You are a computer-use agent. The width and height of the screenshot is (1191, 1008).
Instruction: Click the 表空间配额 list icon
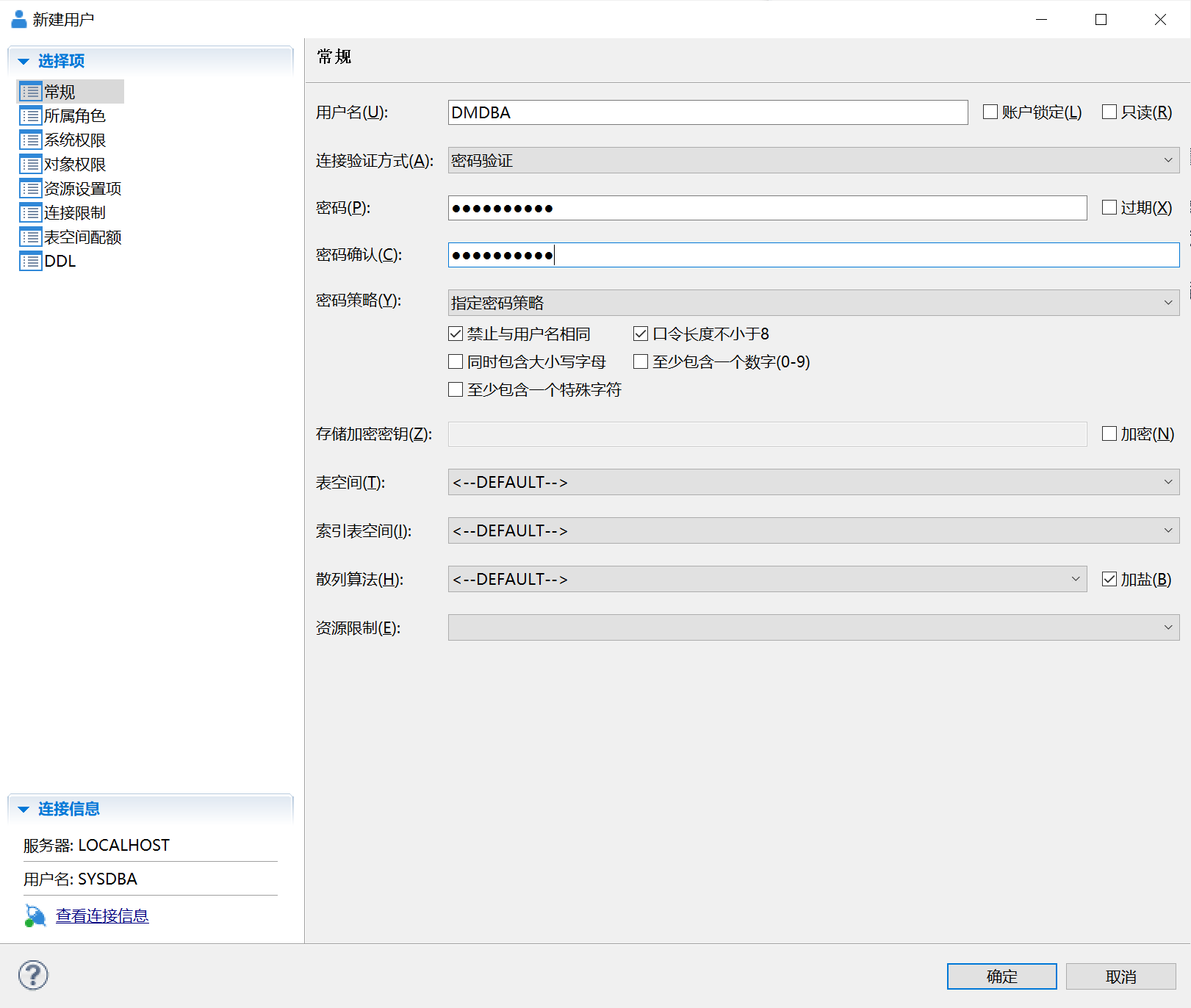[x=30, y=237]
